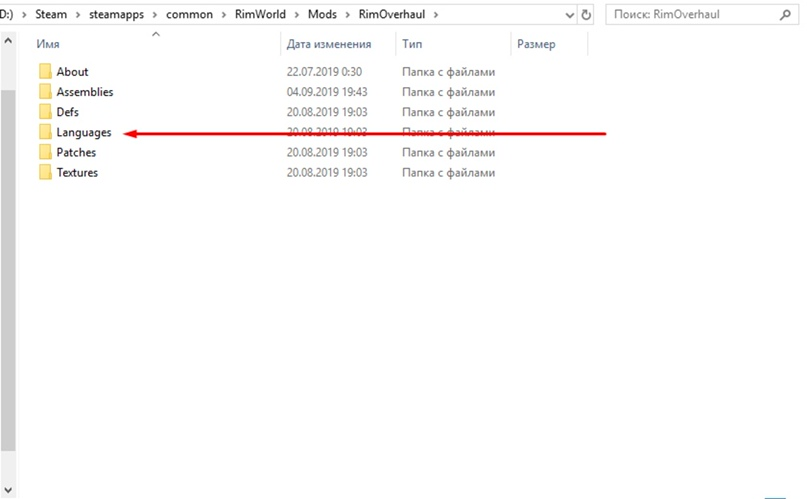The width and height of the screenshot is (807, 499).
Task: Click the Patches row date 20.08.2019 19:03
Action: [x=327, y=152]
